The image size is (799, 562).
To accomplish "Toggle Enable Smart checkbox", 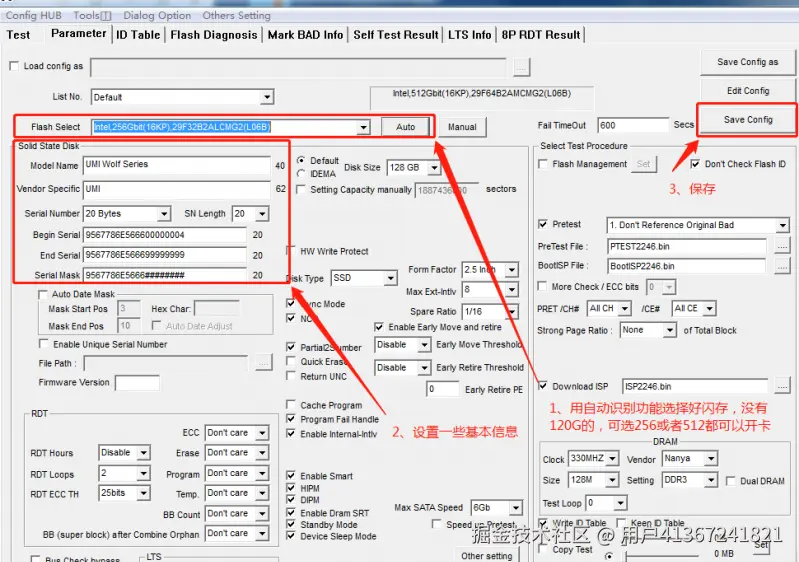I will (x=291, y=475).
